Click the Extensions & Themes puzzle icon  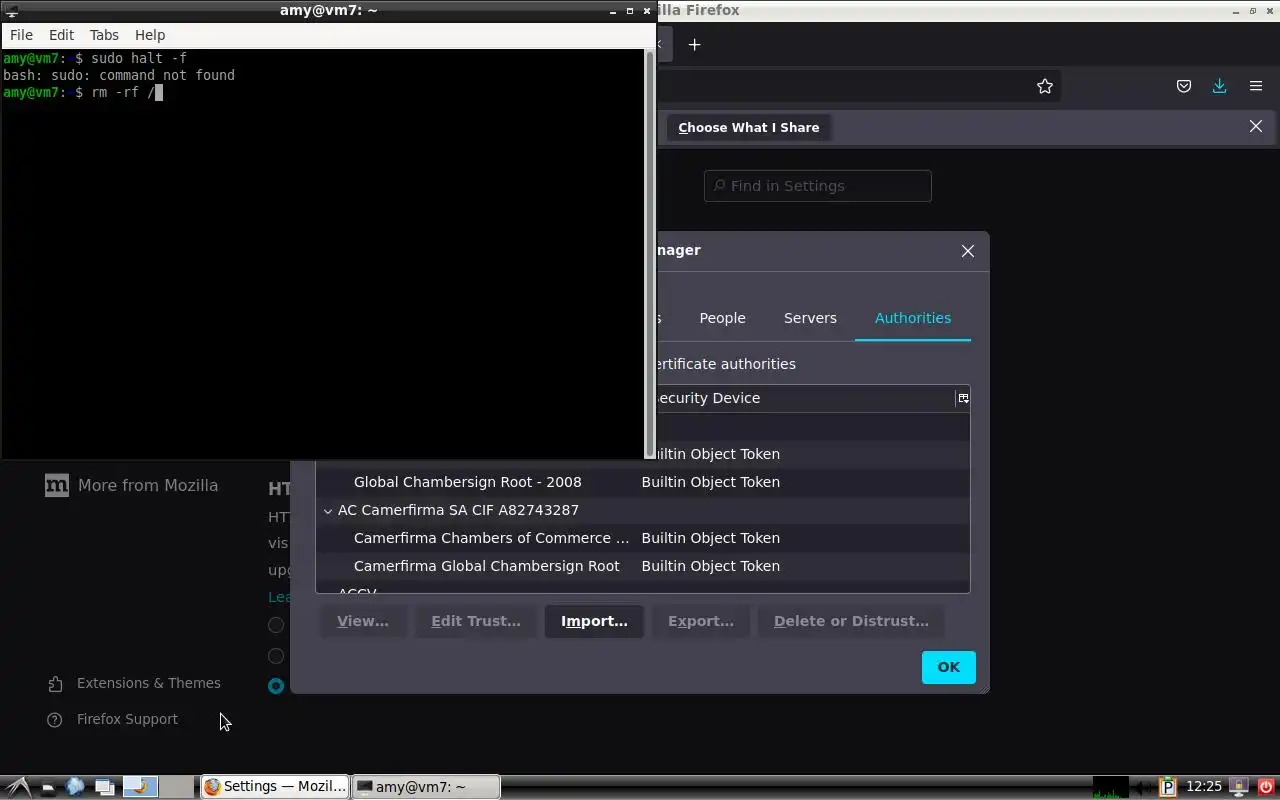point(55,684)
